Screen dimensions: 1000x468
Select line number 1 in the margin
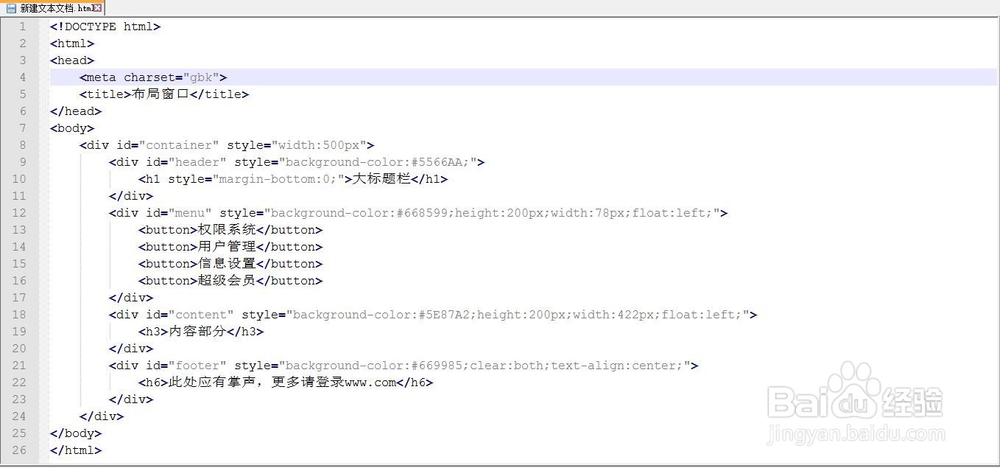[23, 27]
